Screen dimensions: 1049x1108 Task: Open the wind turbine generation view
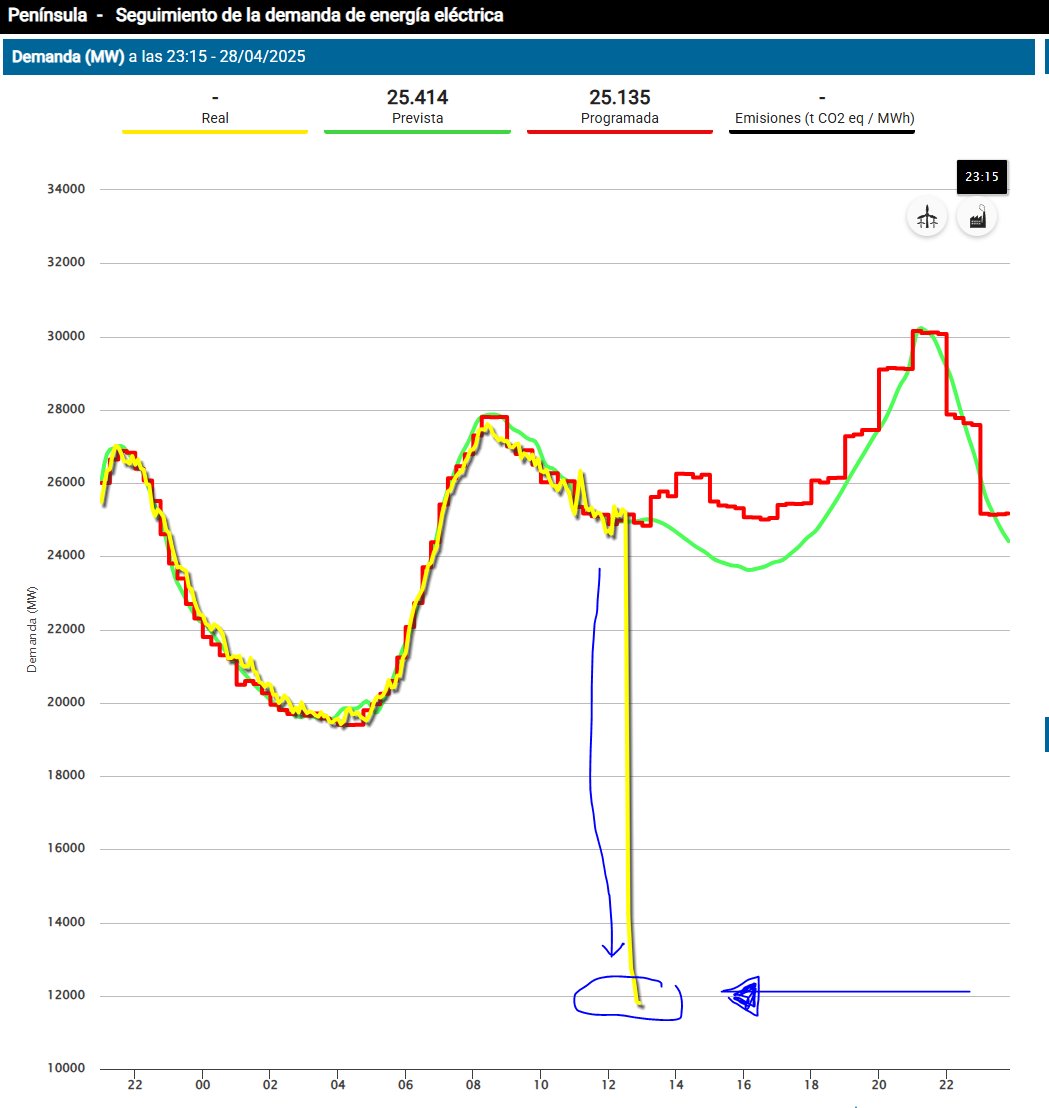coord(927,217)
